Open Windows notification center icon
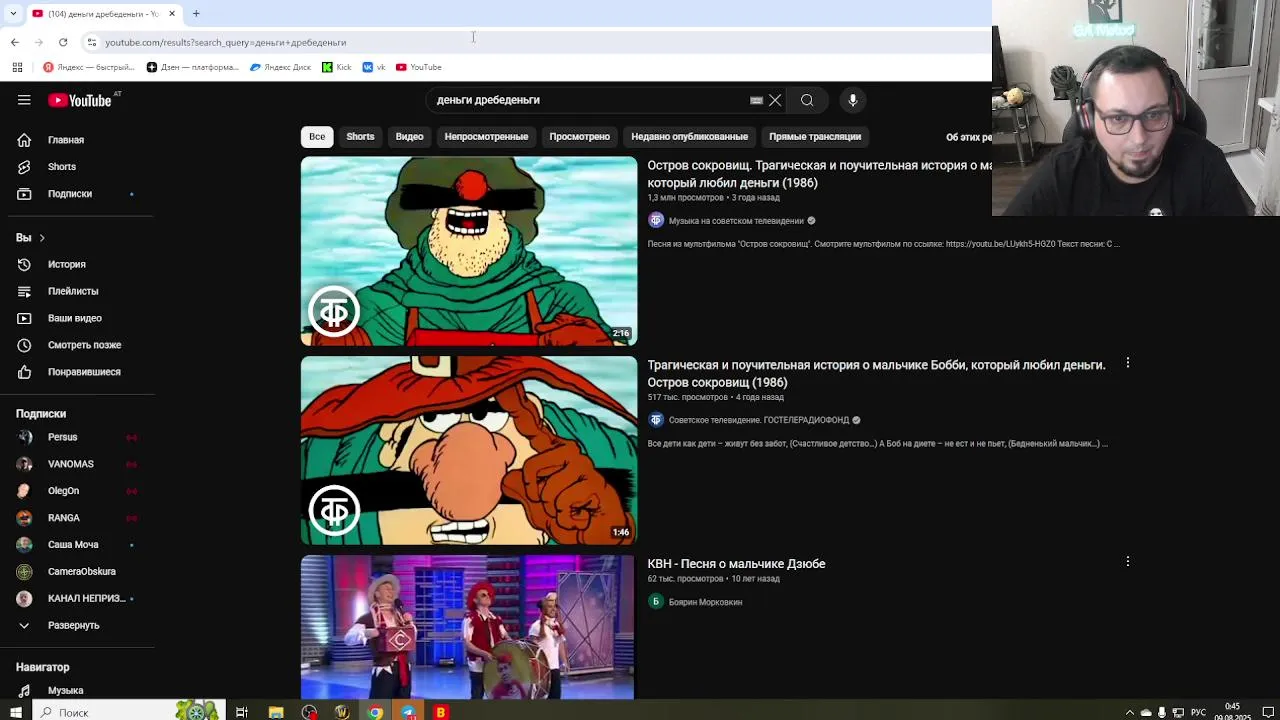This screenshot has width=1280, height=720. 1268,712
